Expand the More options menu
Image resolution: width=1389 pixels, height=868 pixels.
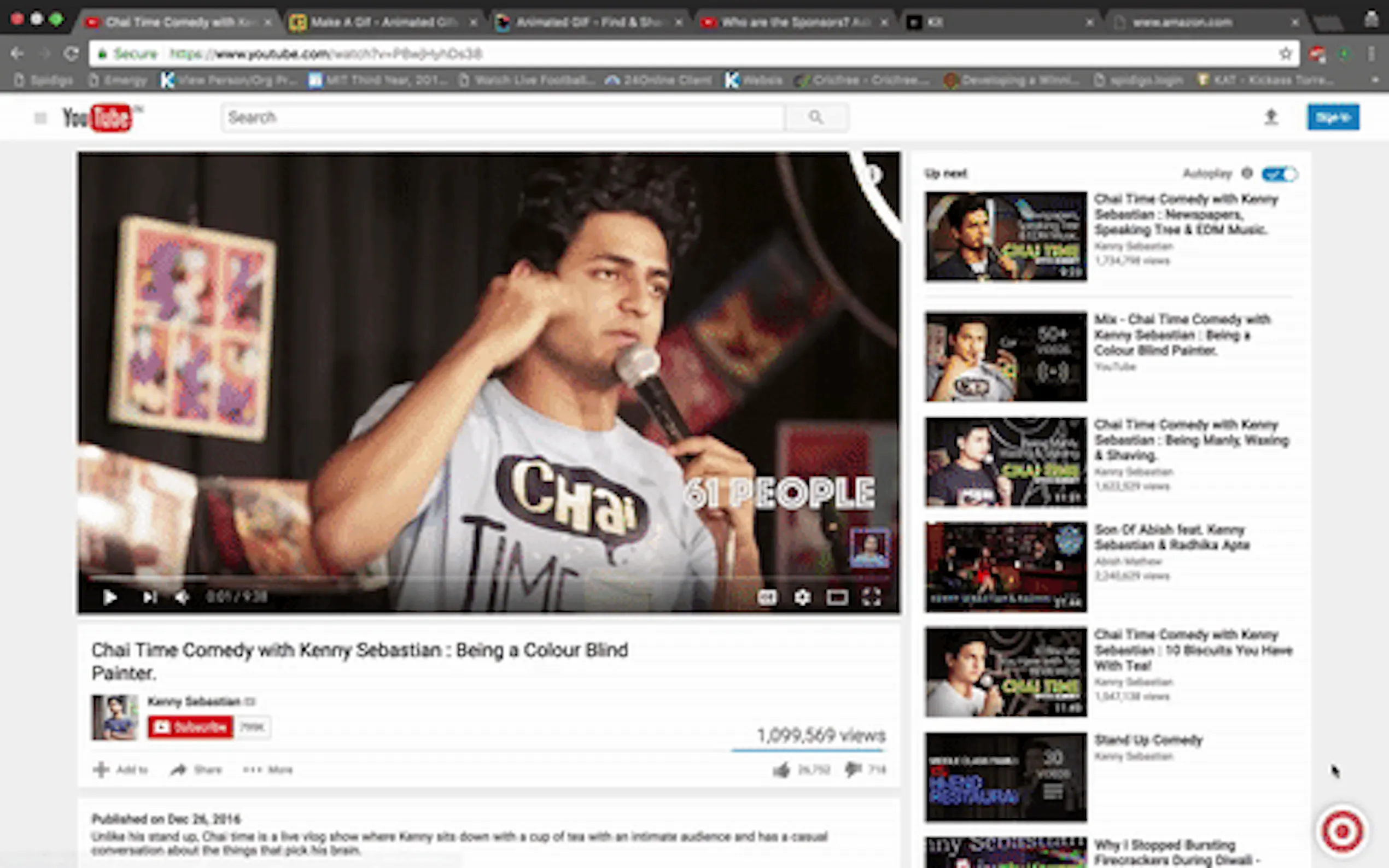tap(267, 770)
